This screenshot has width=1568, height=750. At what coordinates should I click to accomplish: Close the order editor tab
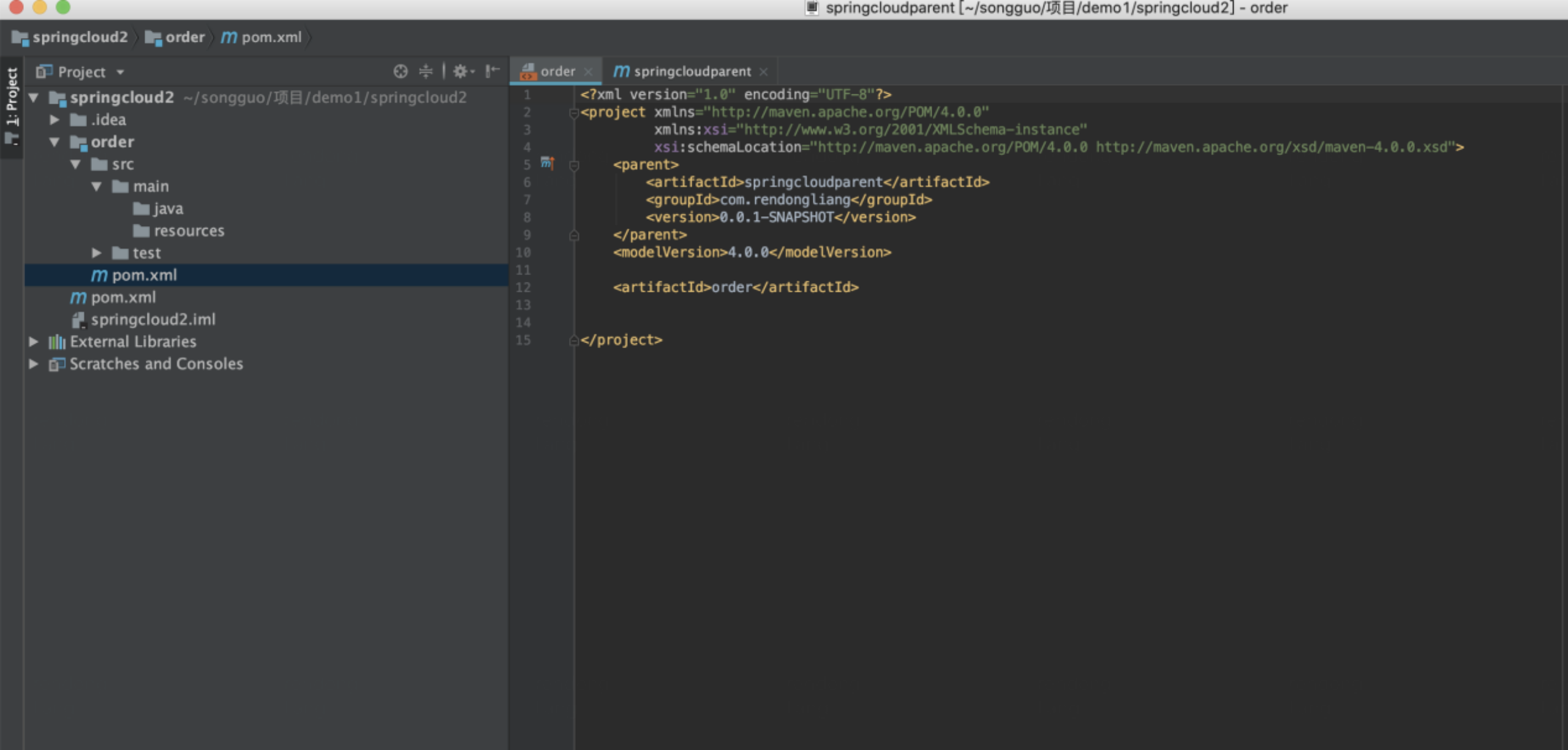point(589,72)
